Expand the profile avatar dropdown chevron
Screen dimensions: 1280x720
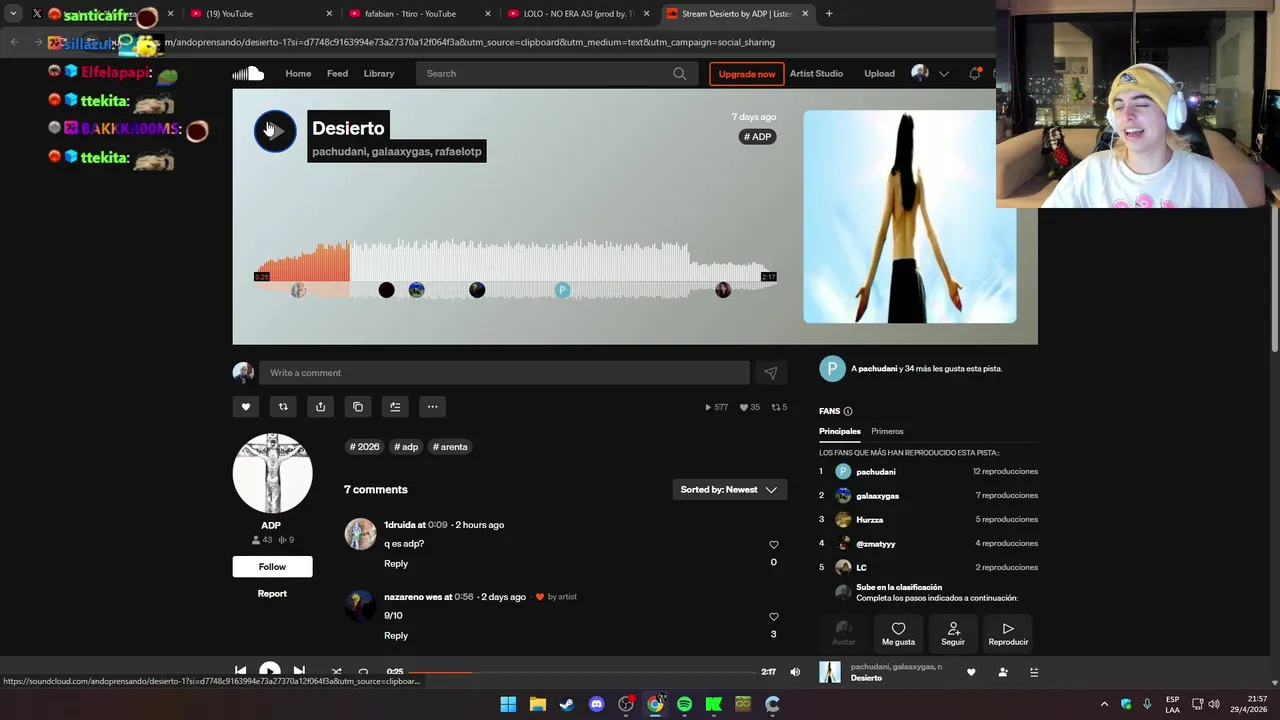tap(943, 73)
